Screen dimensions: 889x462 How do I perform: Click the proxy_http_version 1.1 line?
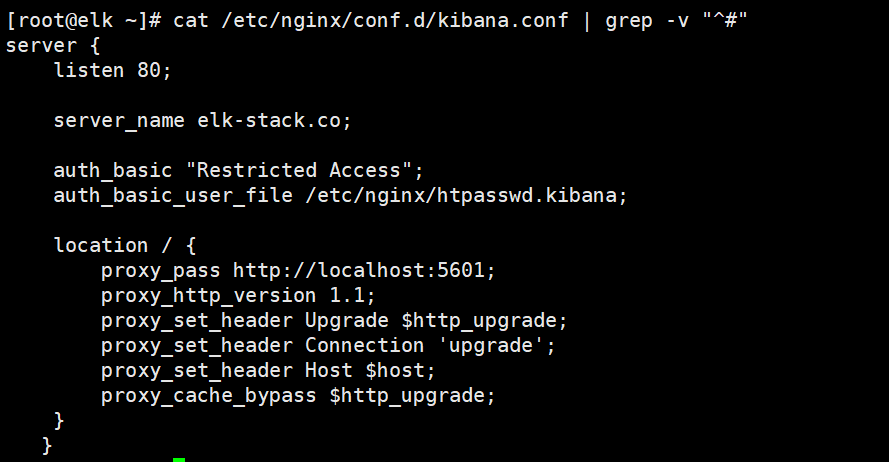[238, 295]
